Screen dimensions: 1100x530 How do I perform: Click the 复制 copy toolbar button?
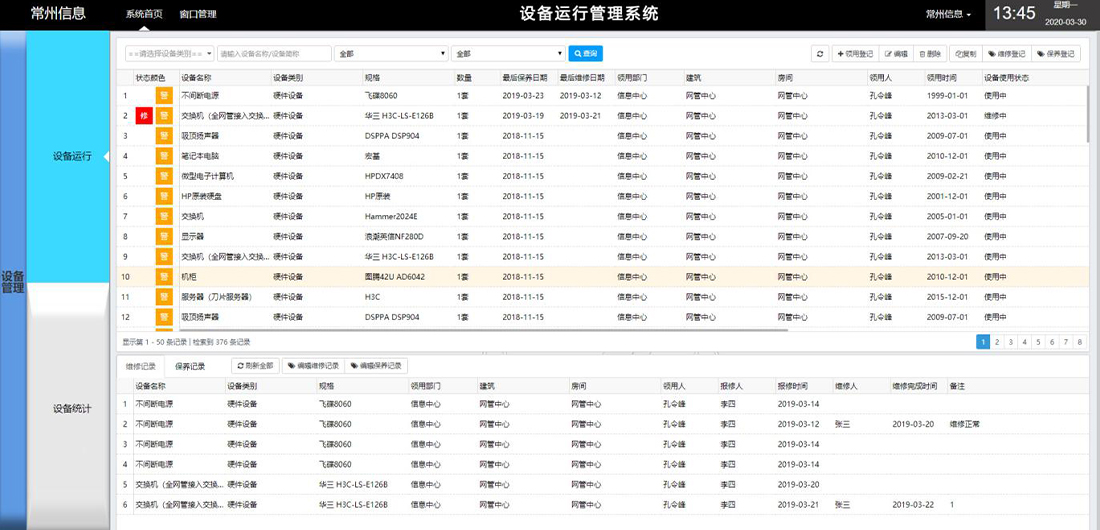coord(965,54)
